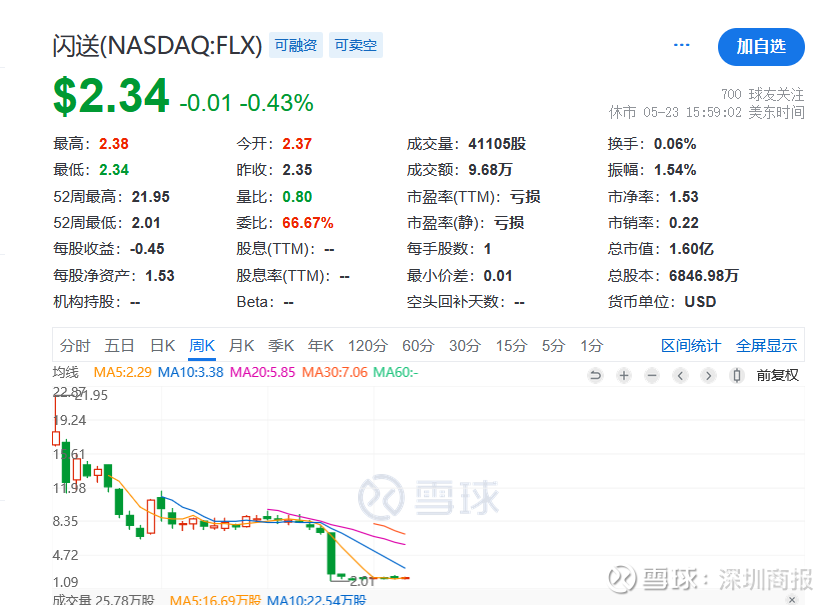Viewport: 838px width, 605px height.
Task: Click the stock title 闪送(NASDAQ:FLX)
Action: pyautogui.click(x=157, y=45)
